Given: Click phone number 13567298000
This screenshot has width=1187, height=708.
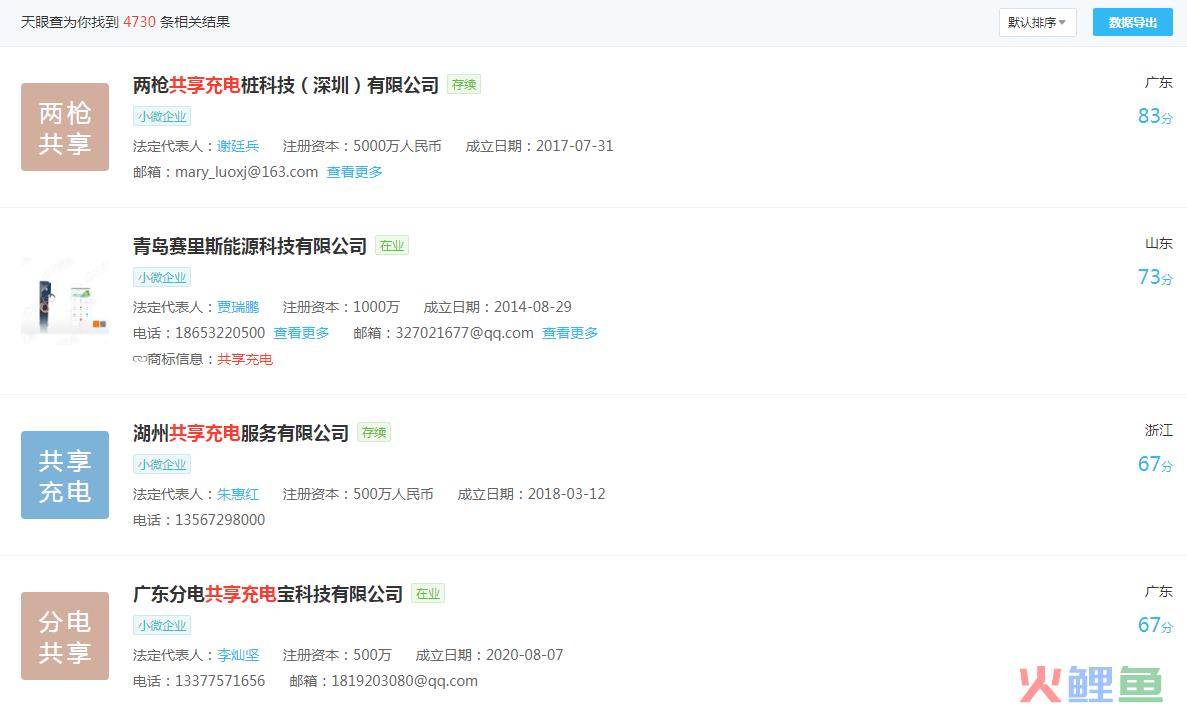Looking at the screenshot, I should (220, 520).
